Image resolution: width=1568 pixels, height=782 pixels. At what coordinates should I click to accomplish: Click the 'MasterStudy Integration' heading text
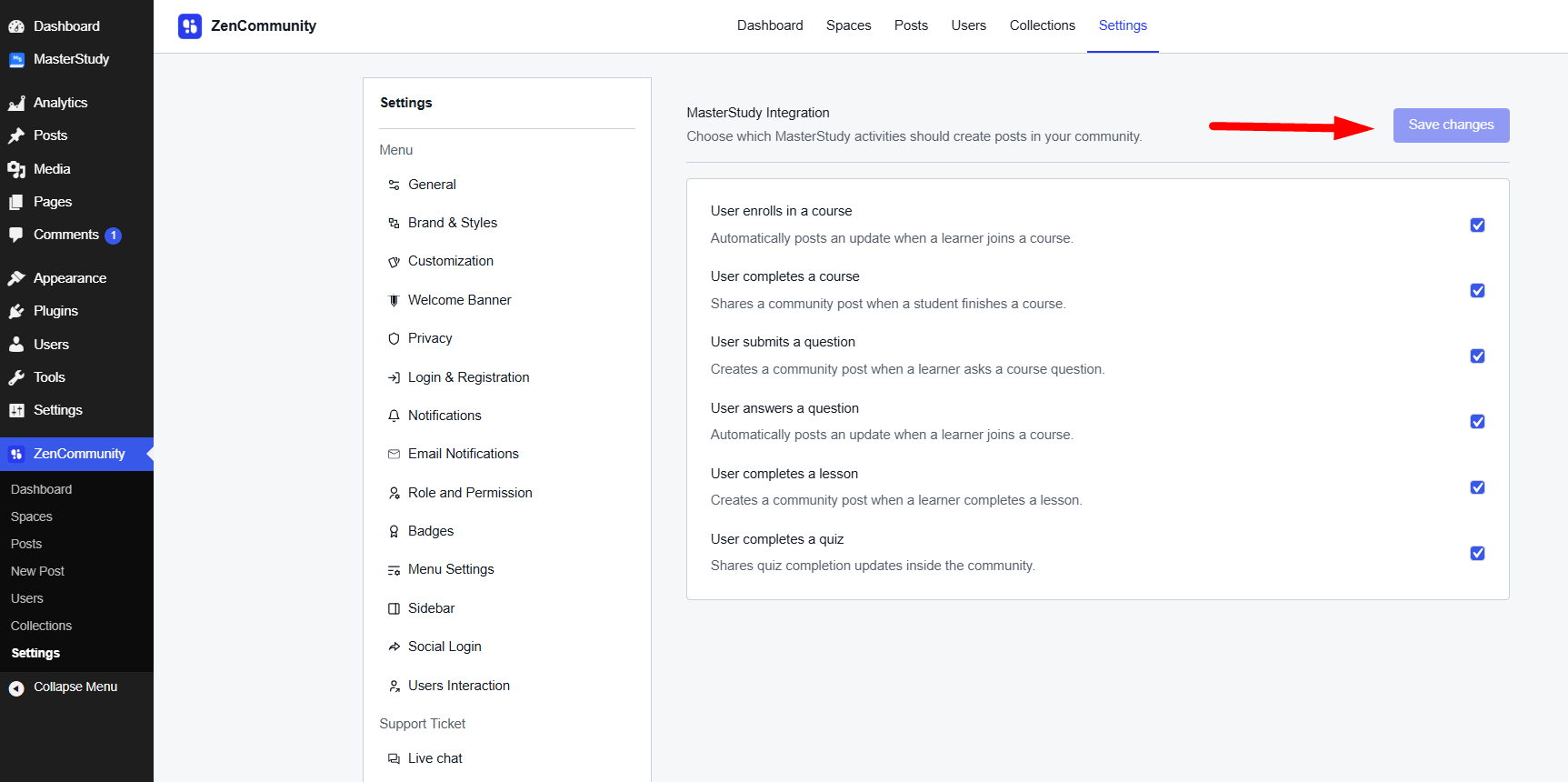tap(757, 113)
